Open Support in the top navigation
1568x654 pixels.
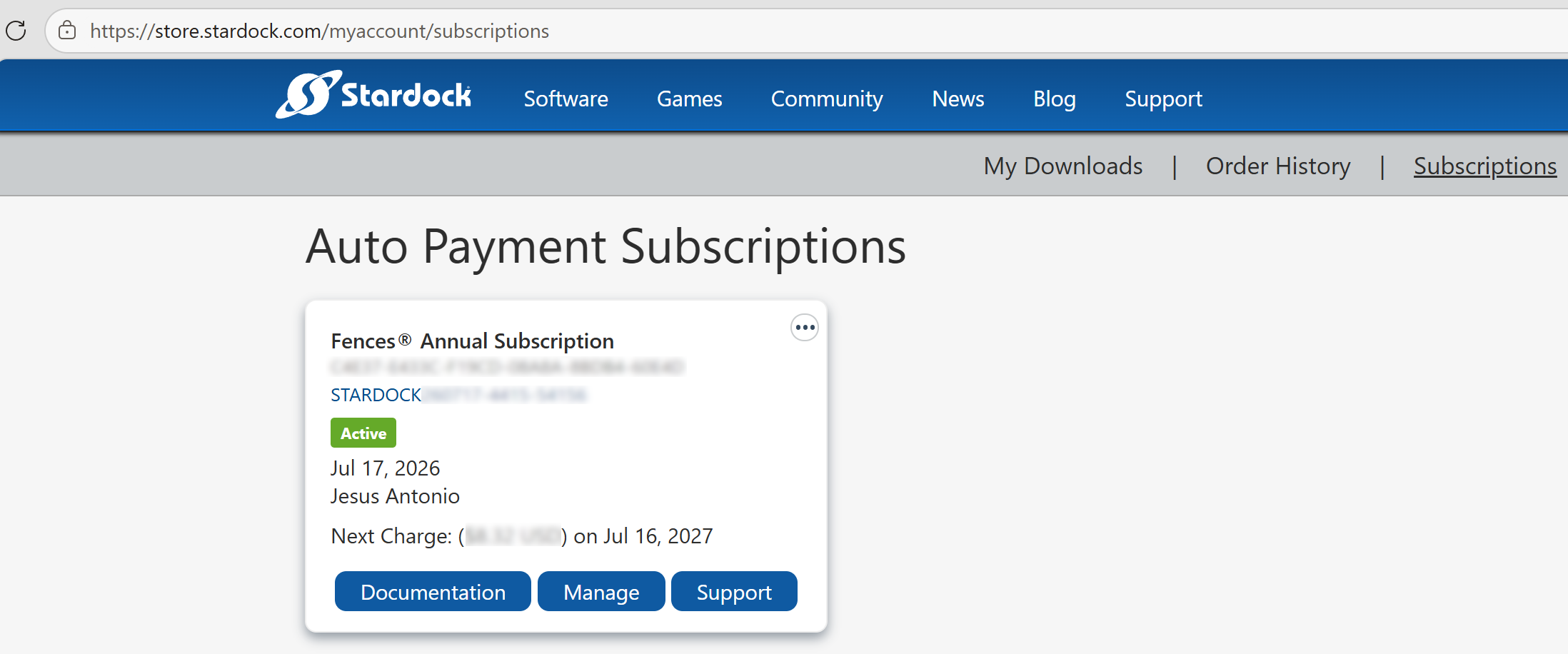pyautogui.click(x=1164, y=99)
